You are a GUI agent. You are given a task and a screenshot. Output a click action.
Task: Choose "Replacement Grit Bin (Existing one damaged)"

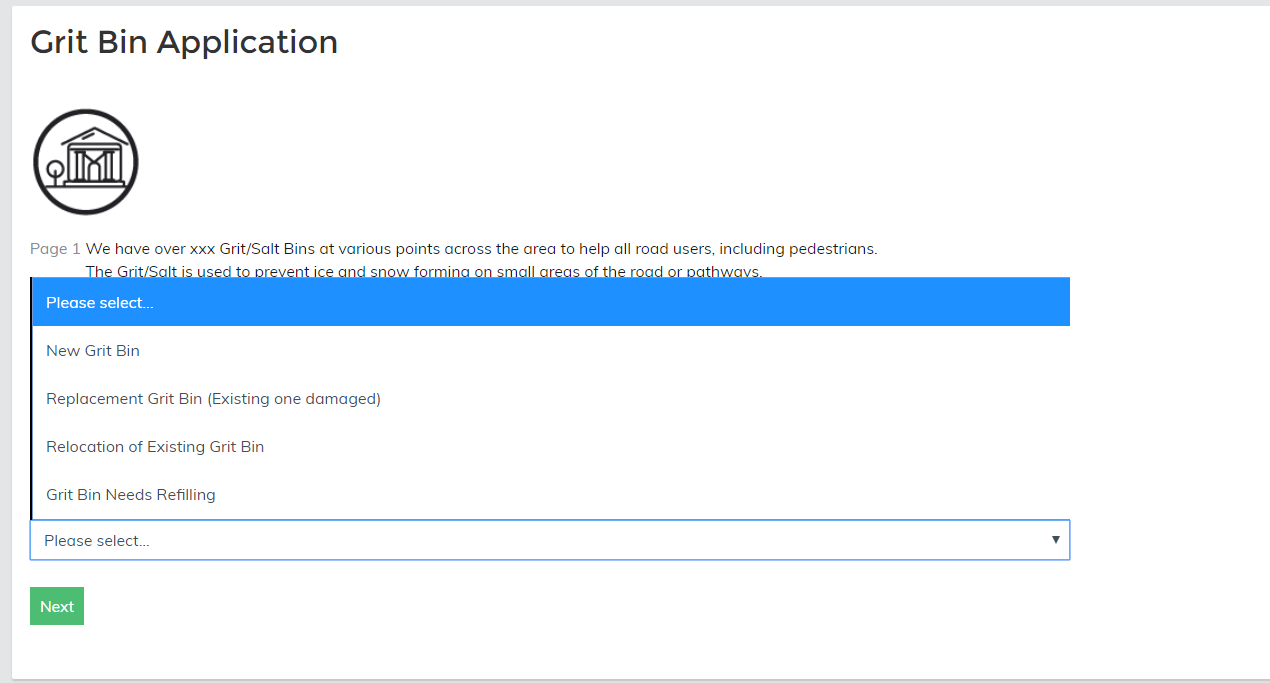(213, 399)
